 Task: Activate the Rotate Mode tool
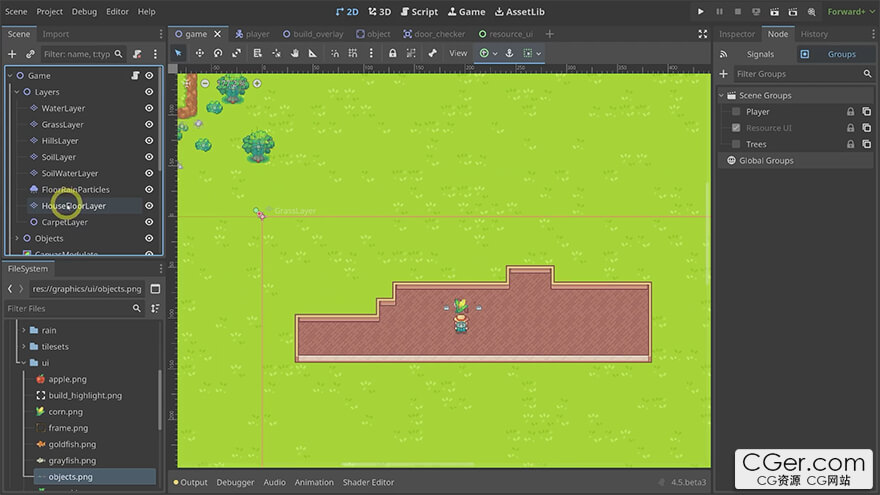(218, 53)
